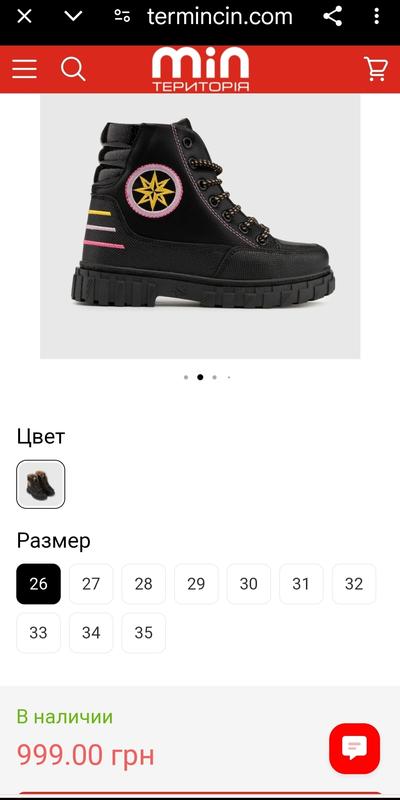Select size 30
The width and height of the screenshot is (400, 800).
[248, 584]
